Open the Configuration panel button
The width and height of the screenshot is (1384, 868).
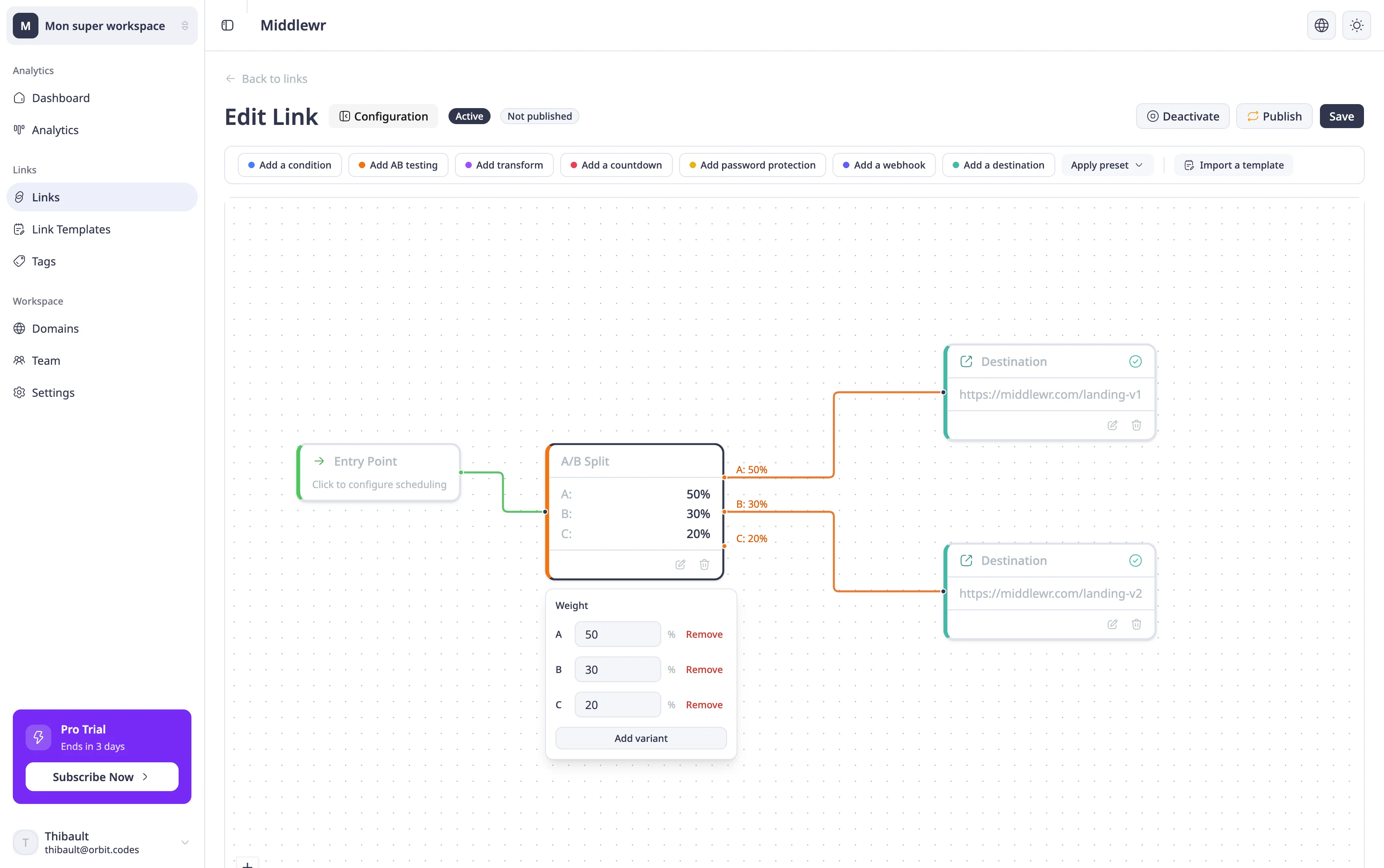[x=384, y=116]
